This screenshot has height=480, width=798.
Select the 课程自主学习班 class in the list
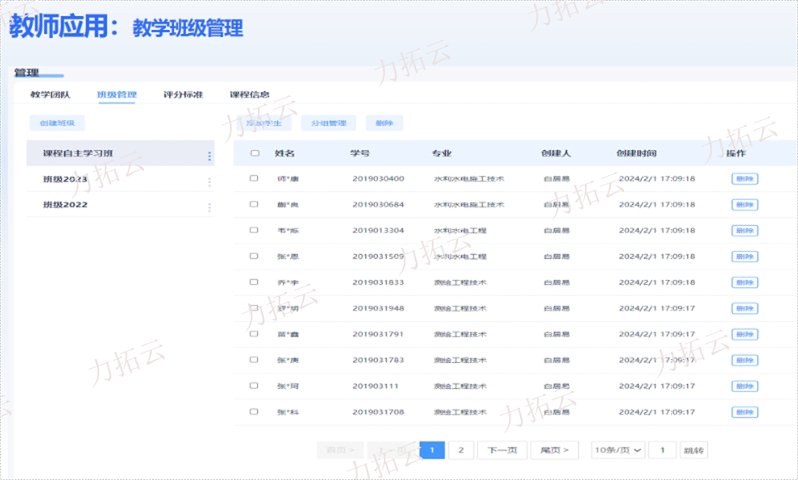[x=121, y=153]
